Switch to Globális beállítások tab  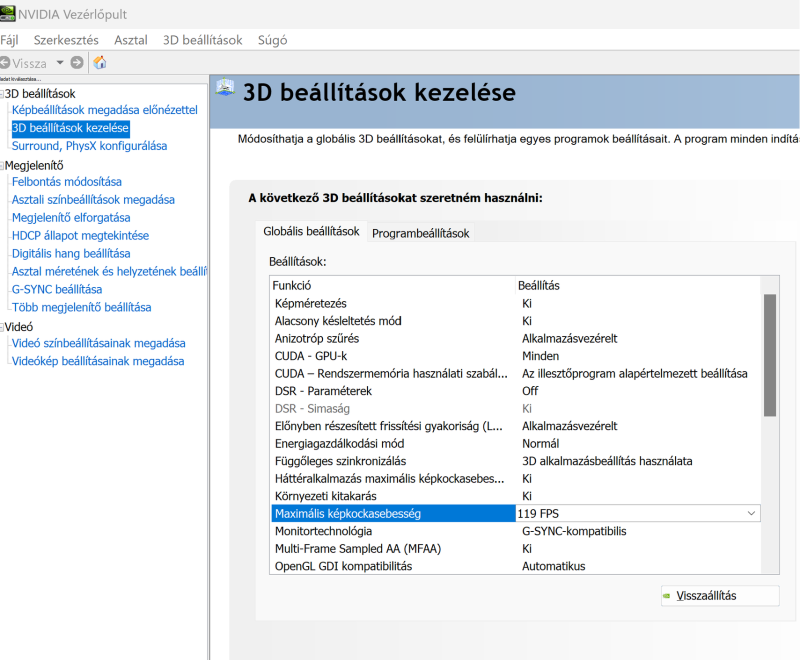click(x=311, y=232)
